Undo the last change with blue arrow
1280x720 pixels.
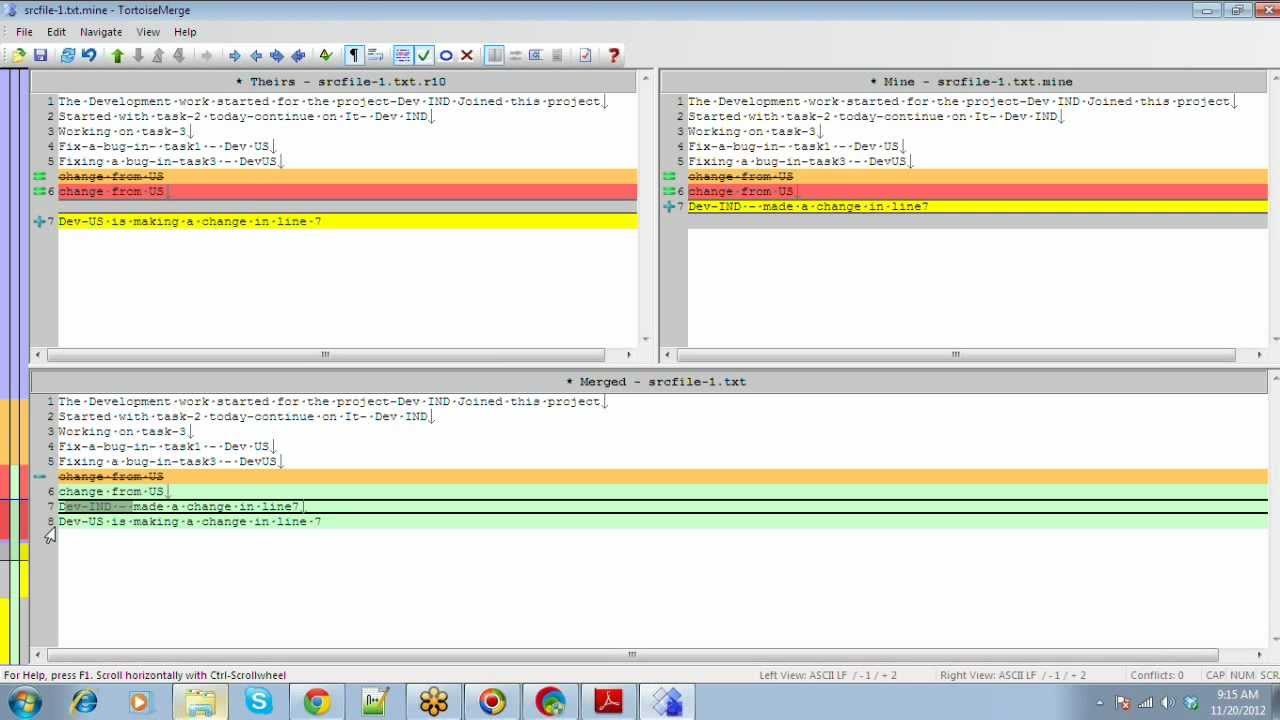pos(89,56)
